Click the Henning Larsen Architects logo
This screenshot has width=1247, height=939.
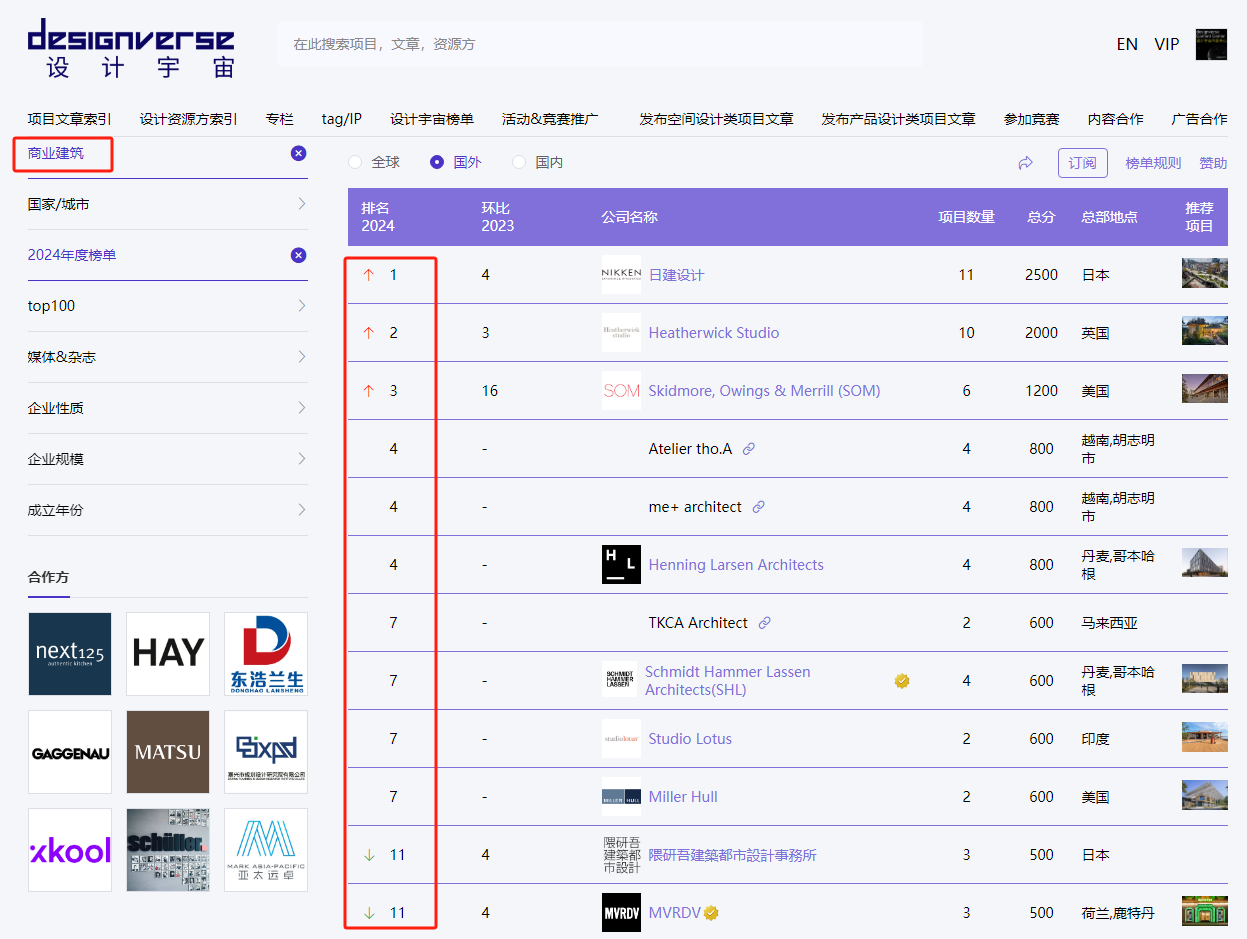point(621,564)
